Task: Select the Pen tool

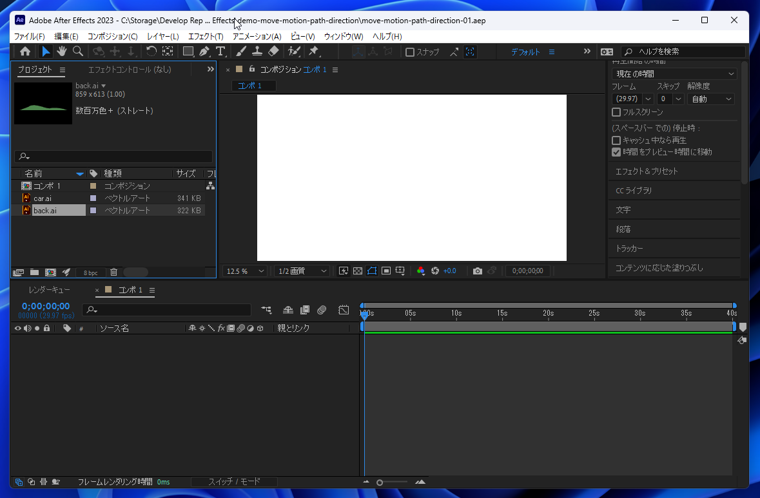Action: [x=205, y=51]
